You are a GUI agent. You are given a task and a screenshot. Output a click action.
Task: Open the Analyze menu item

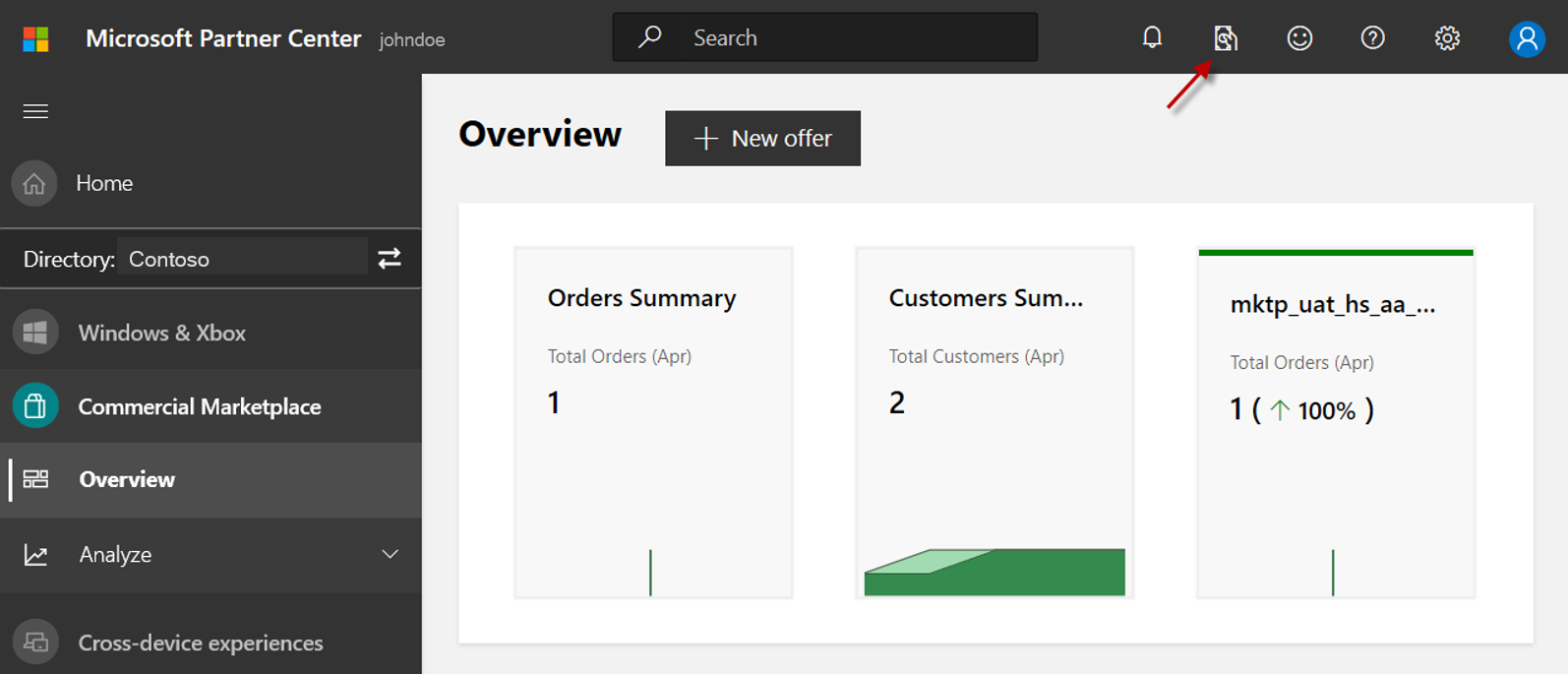click(211, 555)
